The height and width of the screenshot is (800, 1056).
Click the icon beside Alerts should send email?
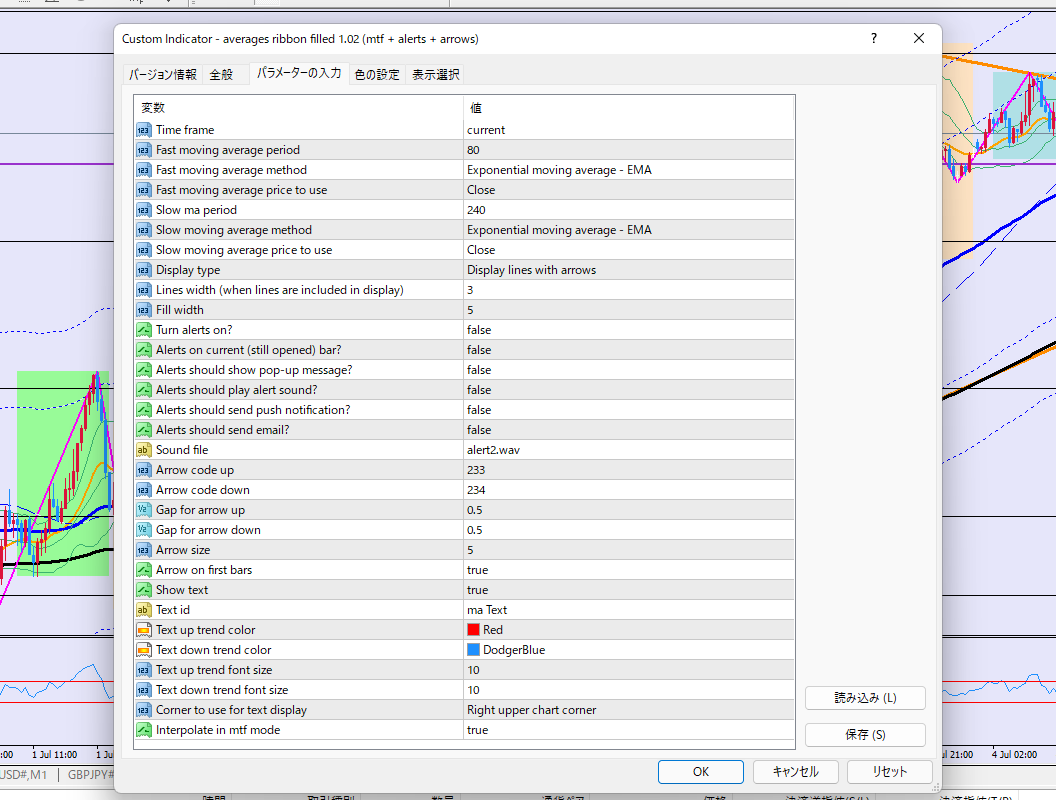[x=143, y=430]
